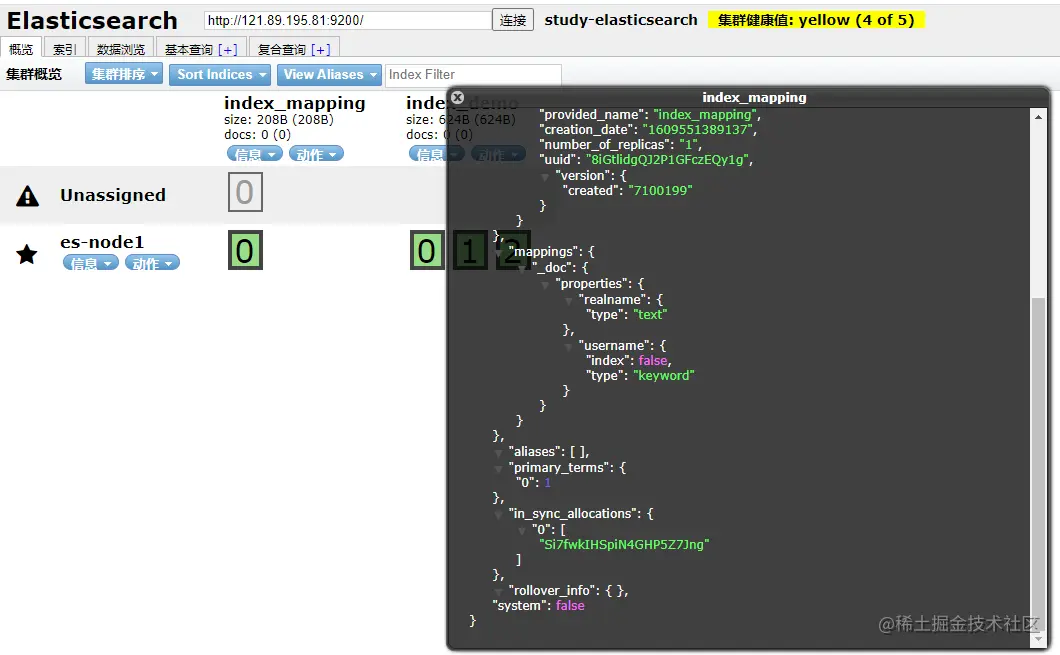The width and height of the screenshot is (1060, 655).
Task: Select es-node1 shard 0 of index_mapping
Action: 245,251
